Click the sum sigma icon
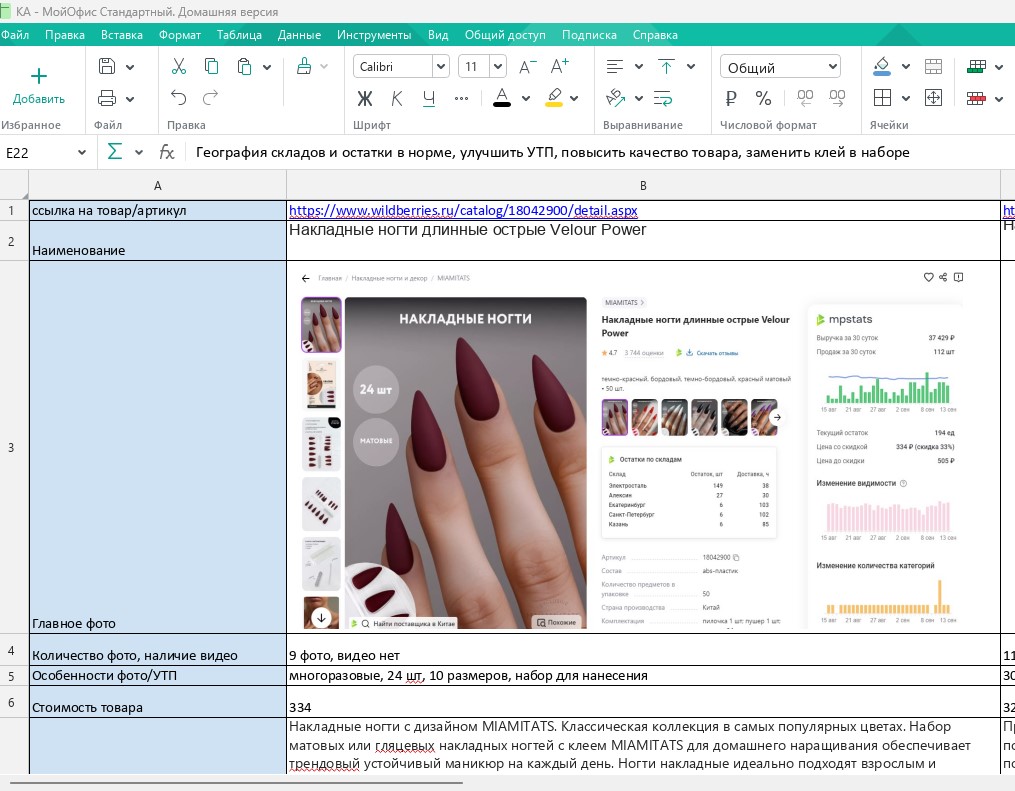The height and width of the screenshot is (791, 1015). coord(115,152)
